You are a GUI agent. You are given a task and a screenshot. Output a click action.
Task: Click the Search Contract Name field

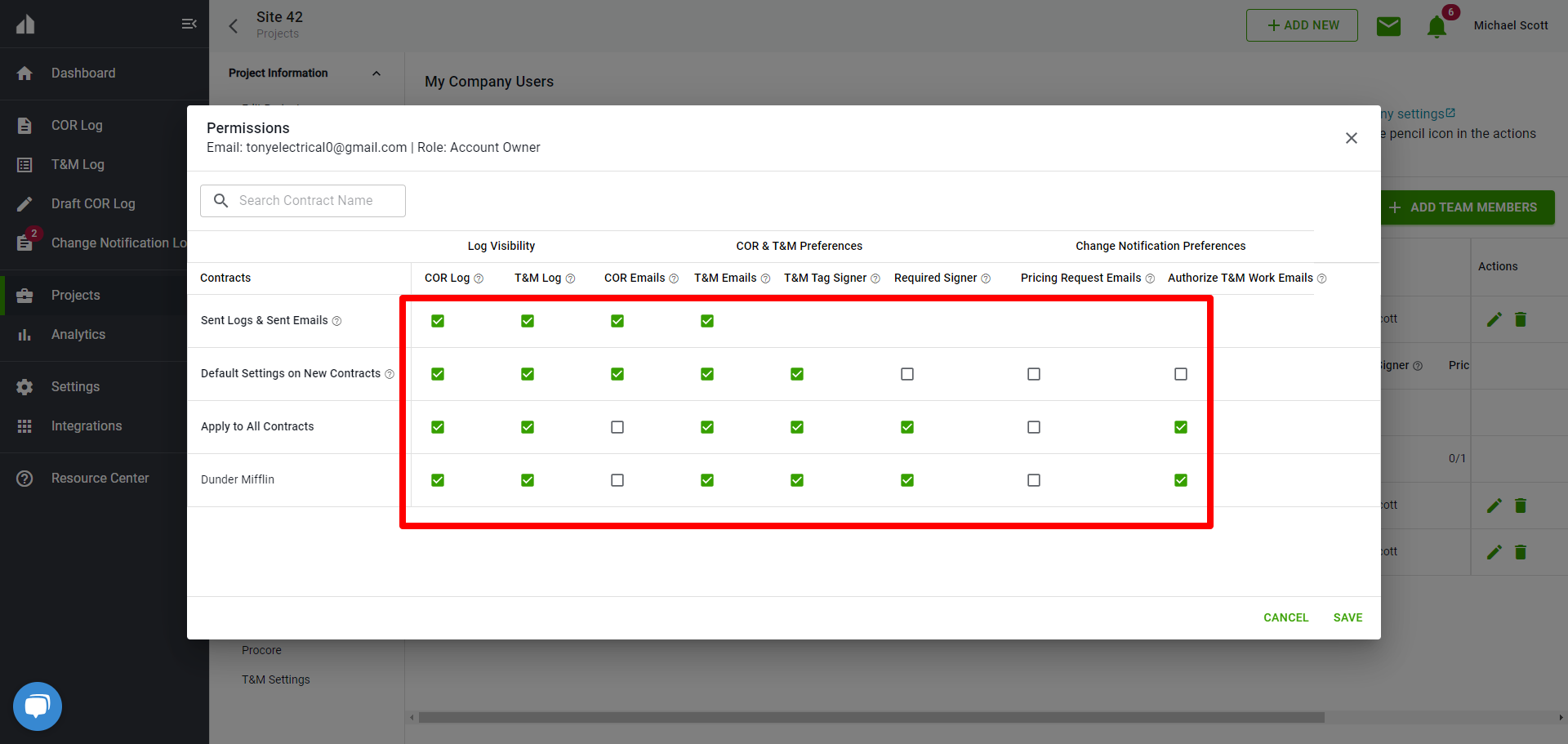[x=303, y=201]
